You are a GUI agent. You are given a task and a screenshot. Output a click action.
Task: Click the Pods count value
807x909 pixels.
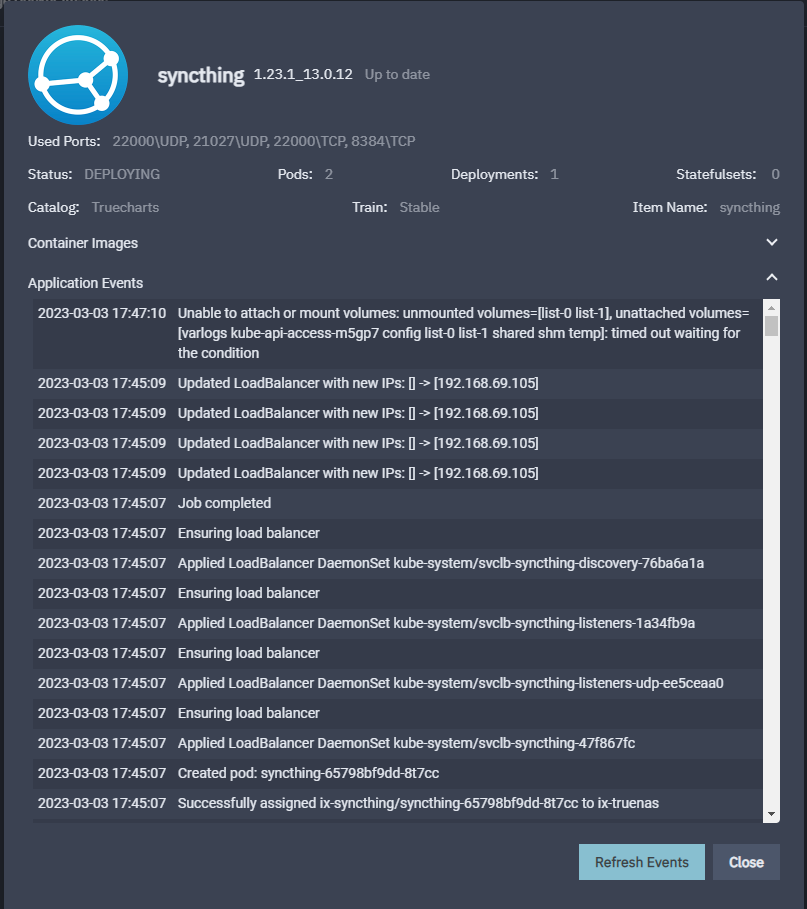pyautogui.click(x=329, y=174)
